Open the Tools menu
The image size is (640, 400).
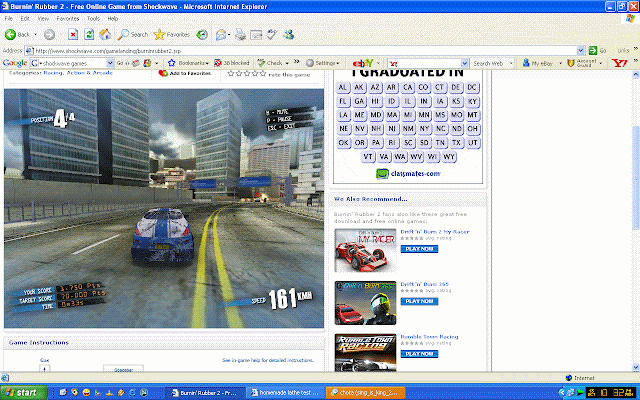tap(93, 18)
